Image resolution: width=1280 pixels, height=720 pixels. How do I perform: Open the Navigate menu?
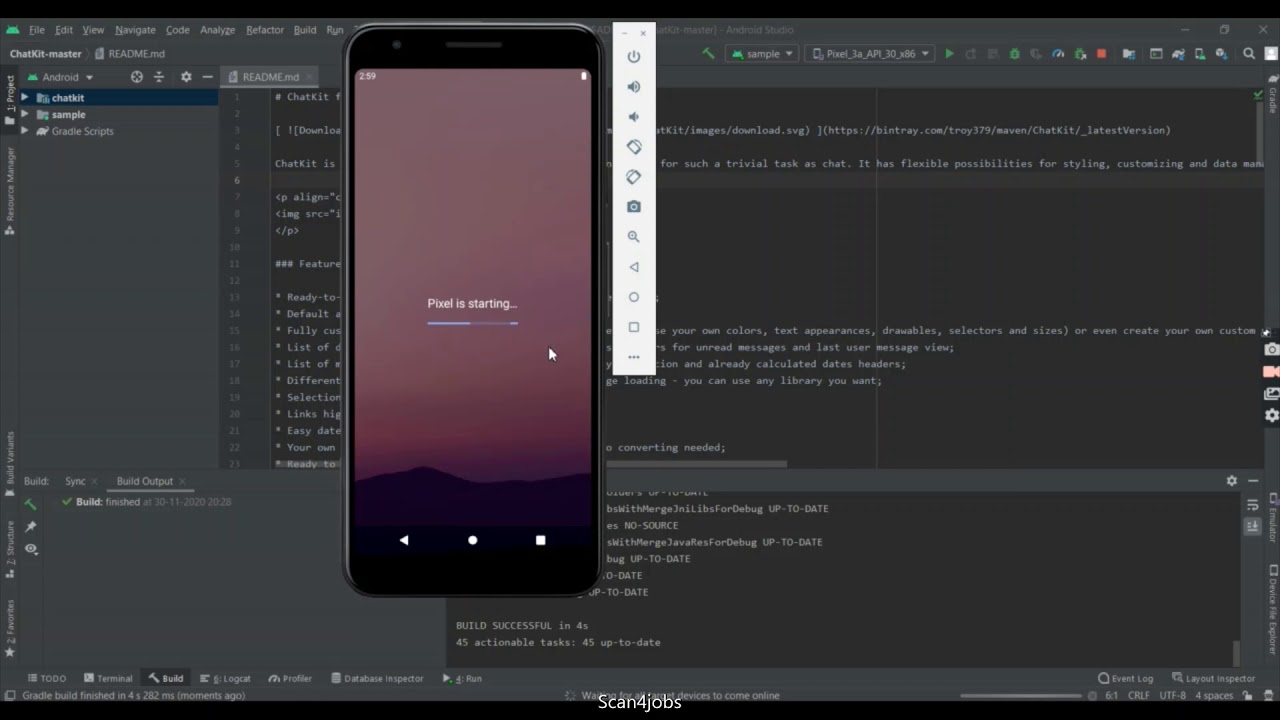point(135,30)
